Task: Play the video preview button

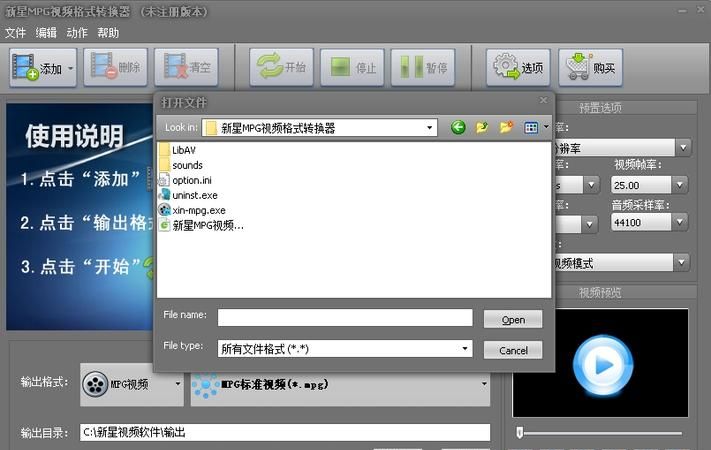Action: 603,365
